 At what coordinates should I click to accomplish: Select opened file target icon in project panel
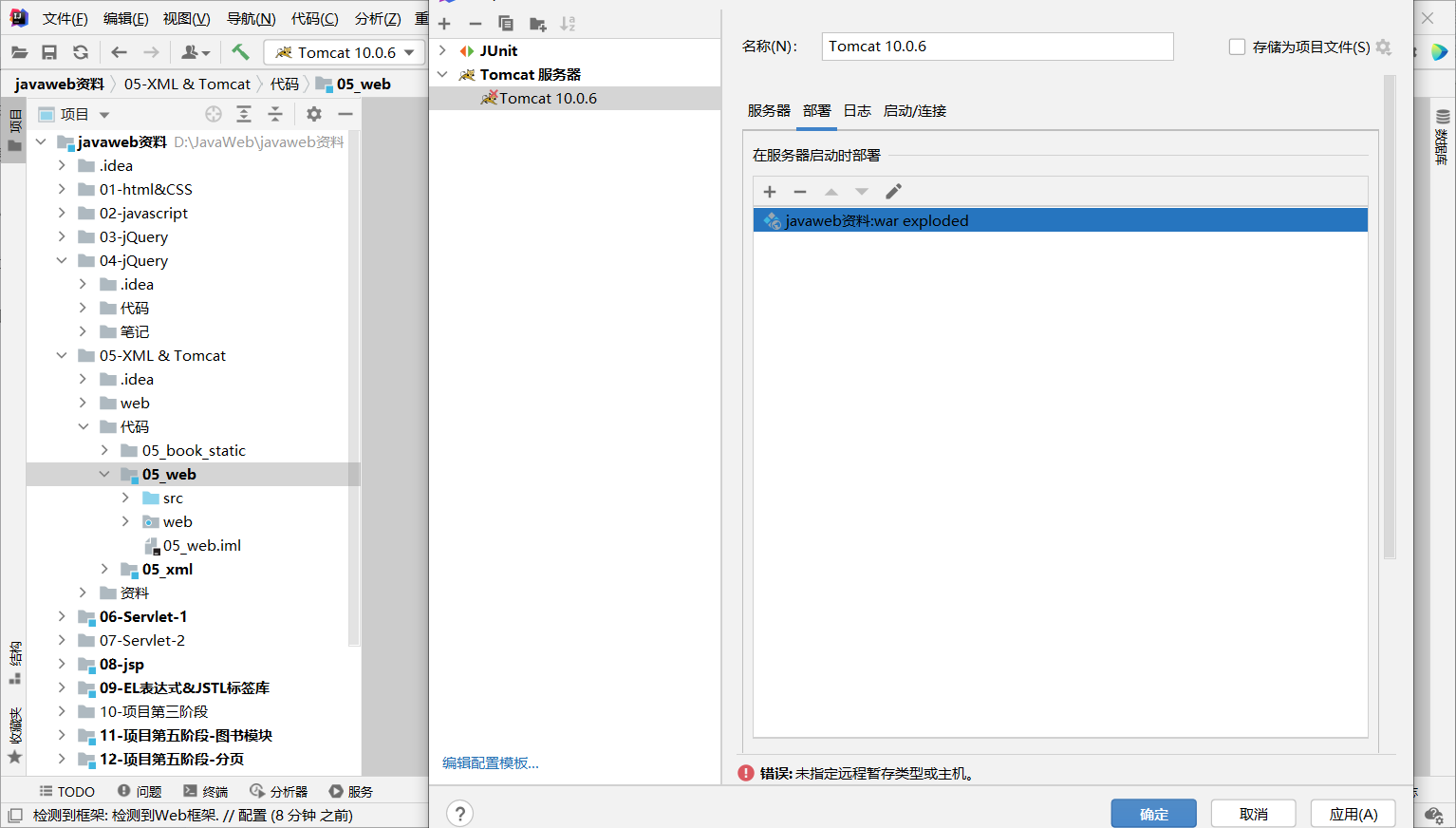coord(214,114)
